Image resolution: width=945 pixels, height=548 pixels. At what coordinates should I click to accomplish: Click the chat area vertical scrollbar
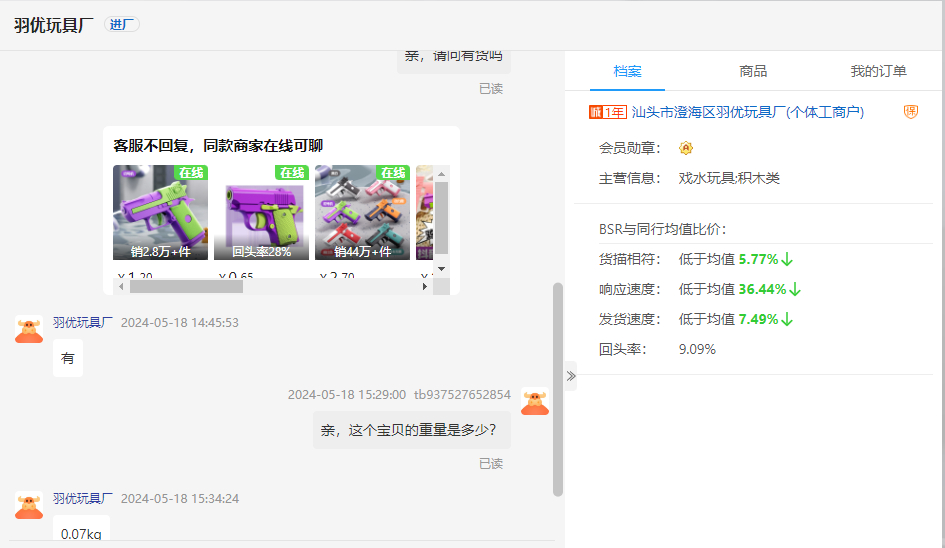coord(558,390)
